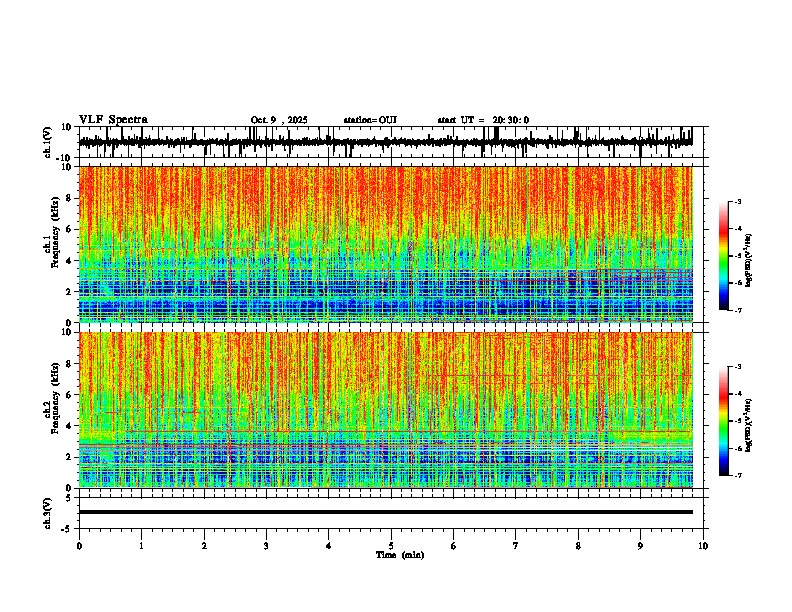
Task: Click the "-3" label on ch.1 color scale
Action: (x=738, y=201)
